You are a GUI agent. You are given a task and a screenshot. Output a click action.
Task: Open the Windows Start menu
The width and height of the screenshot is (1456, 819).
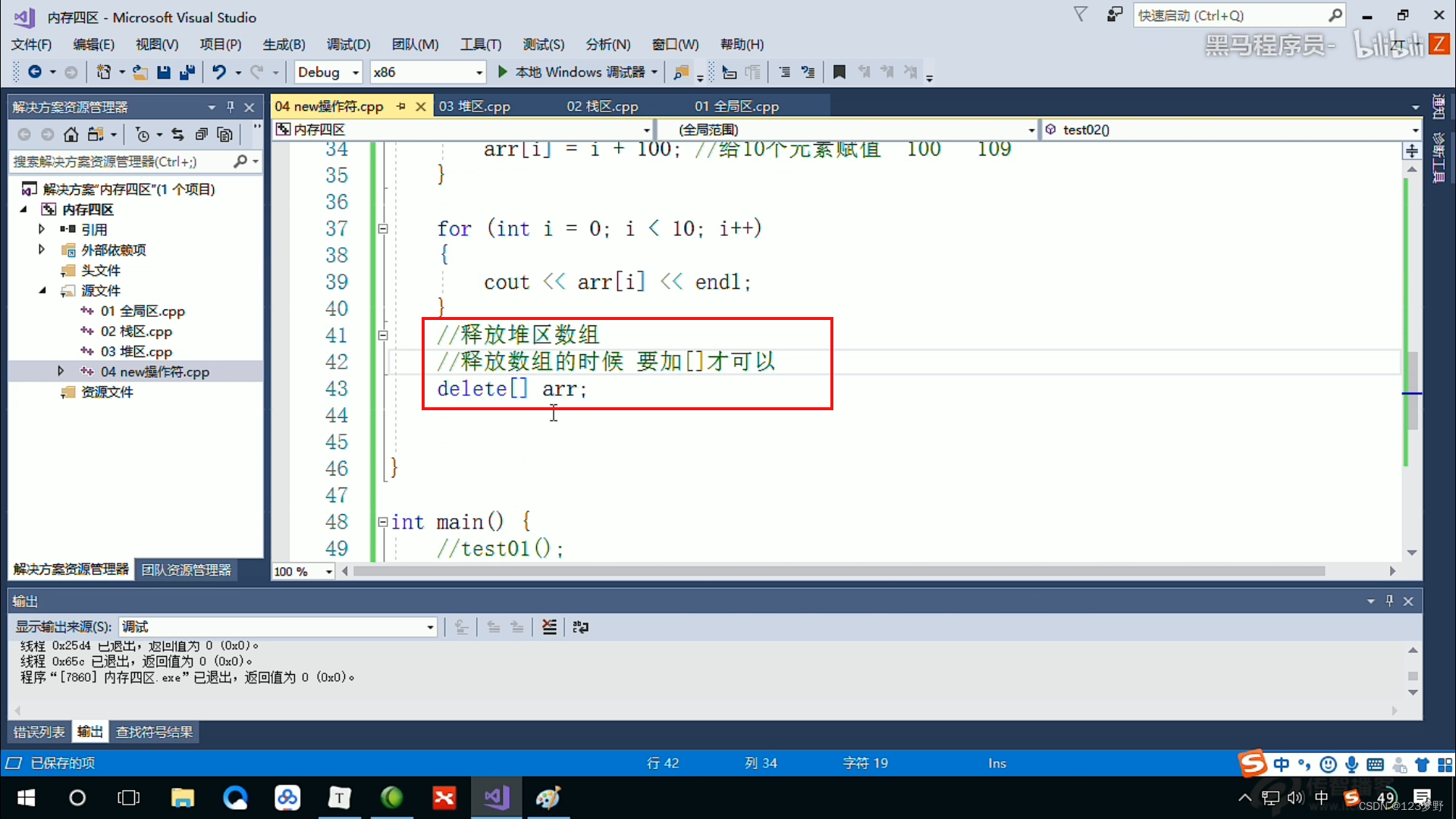pyautogui.click(x=27, y=798)
